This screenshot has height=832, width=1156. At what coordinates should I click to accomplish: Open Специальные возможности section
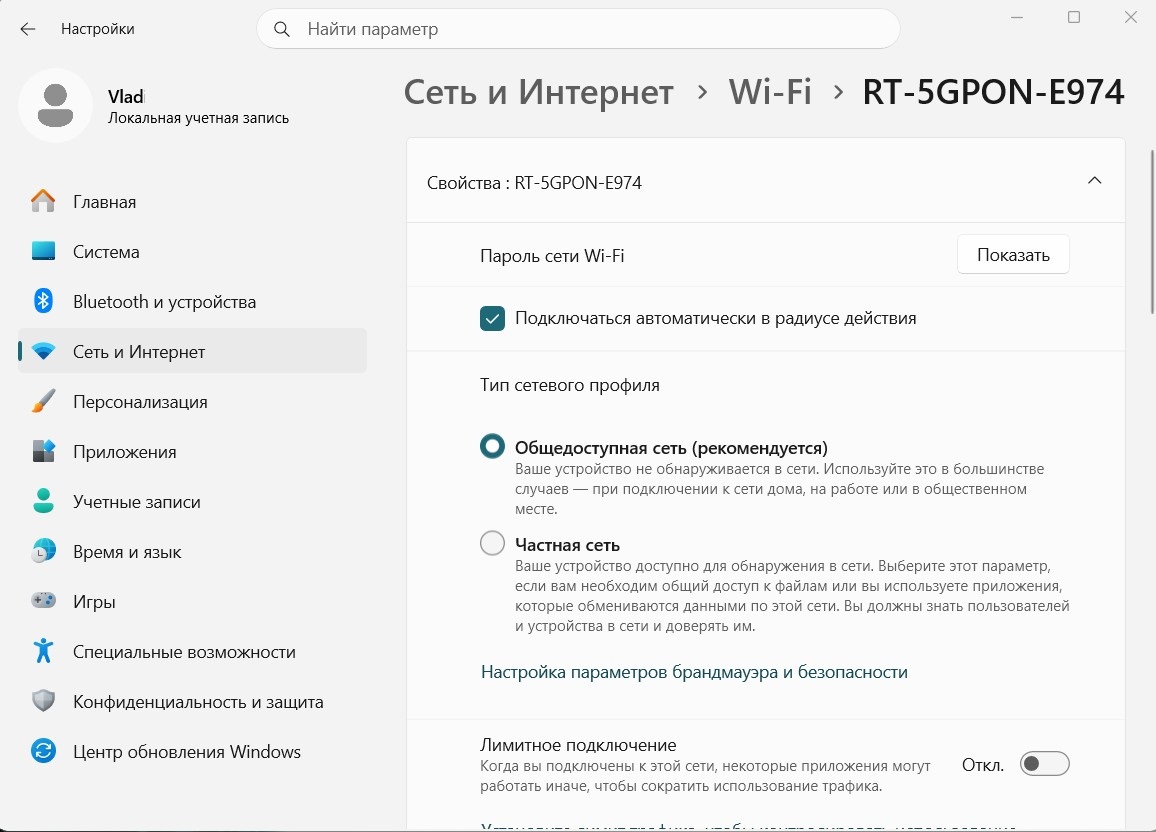coord(192,652)
